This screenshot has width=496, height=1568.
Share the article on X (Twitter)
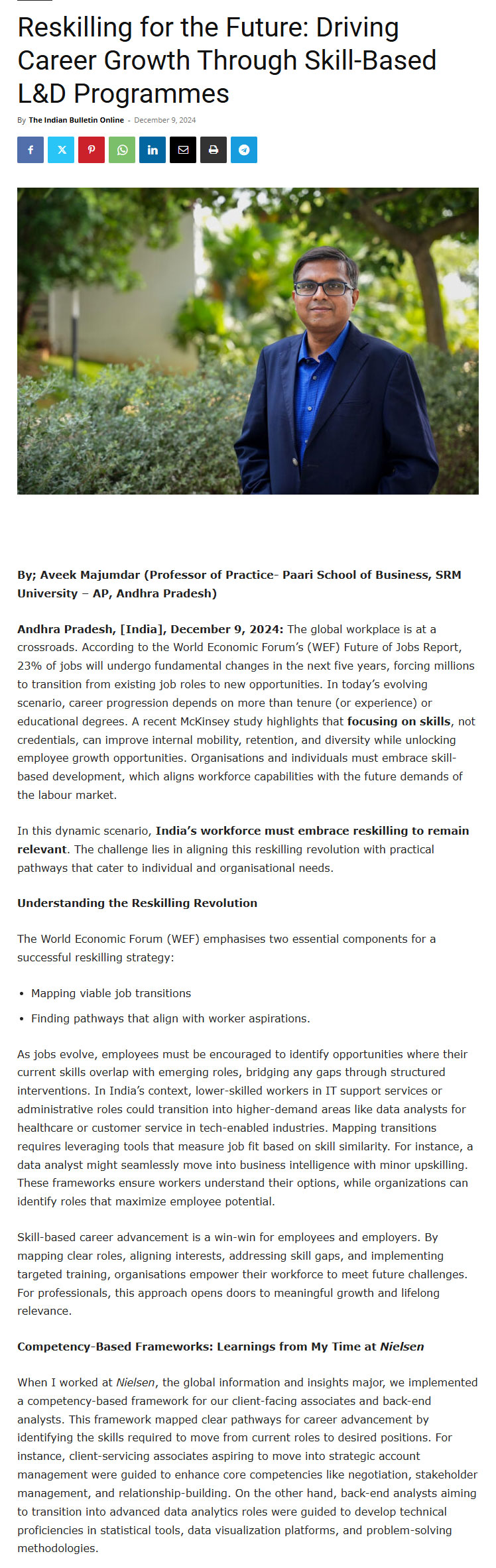[x=61, y=150]
